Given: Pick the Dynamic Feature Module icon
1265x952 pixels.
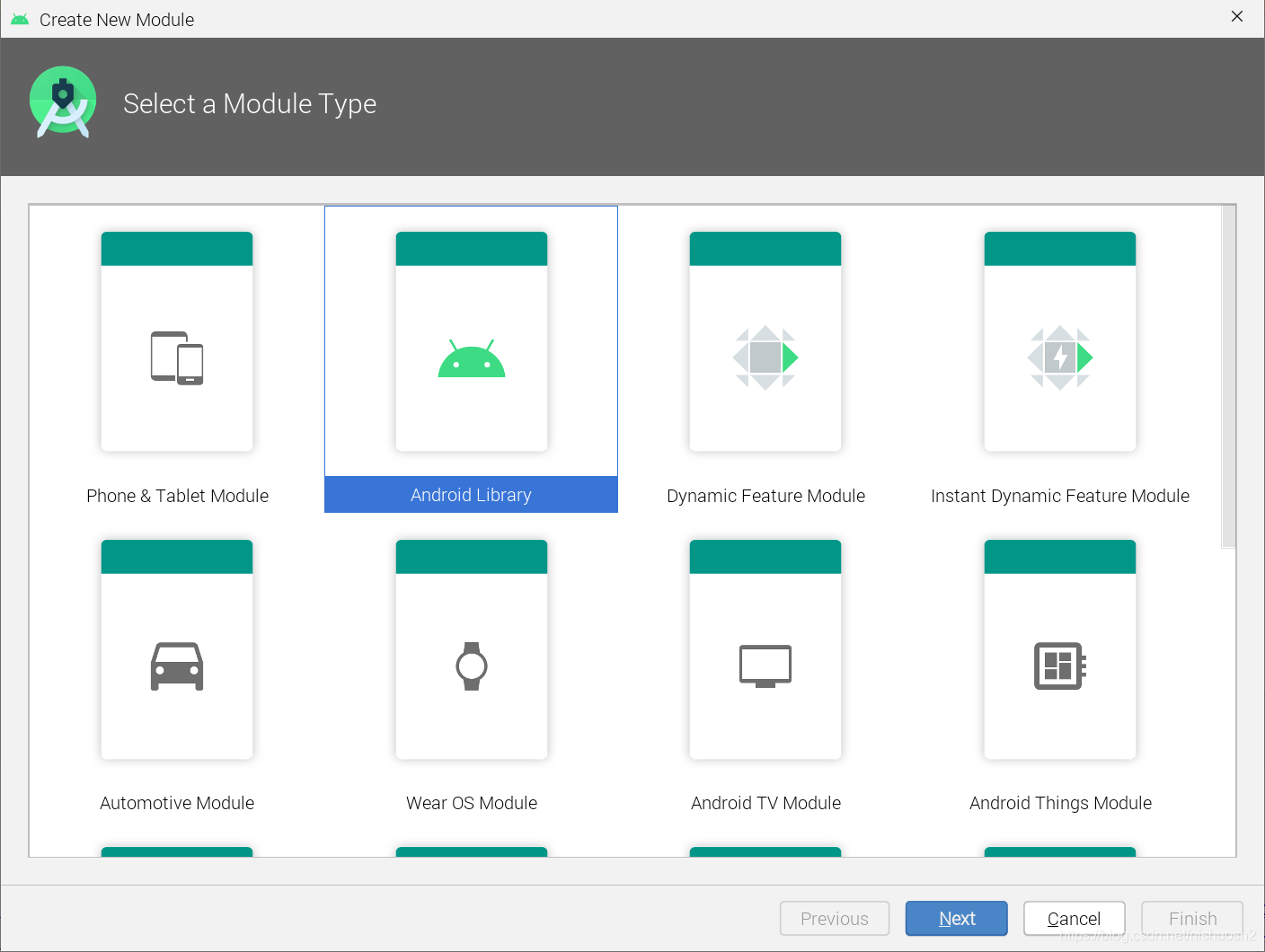Looking at the screenshot, I should coord(765,357).
